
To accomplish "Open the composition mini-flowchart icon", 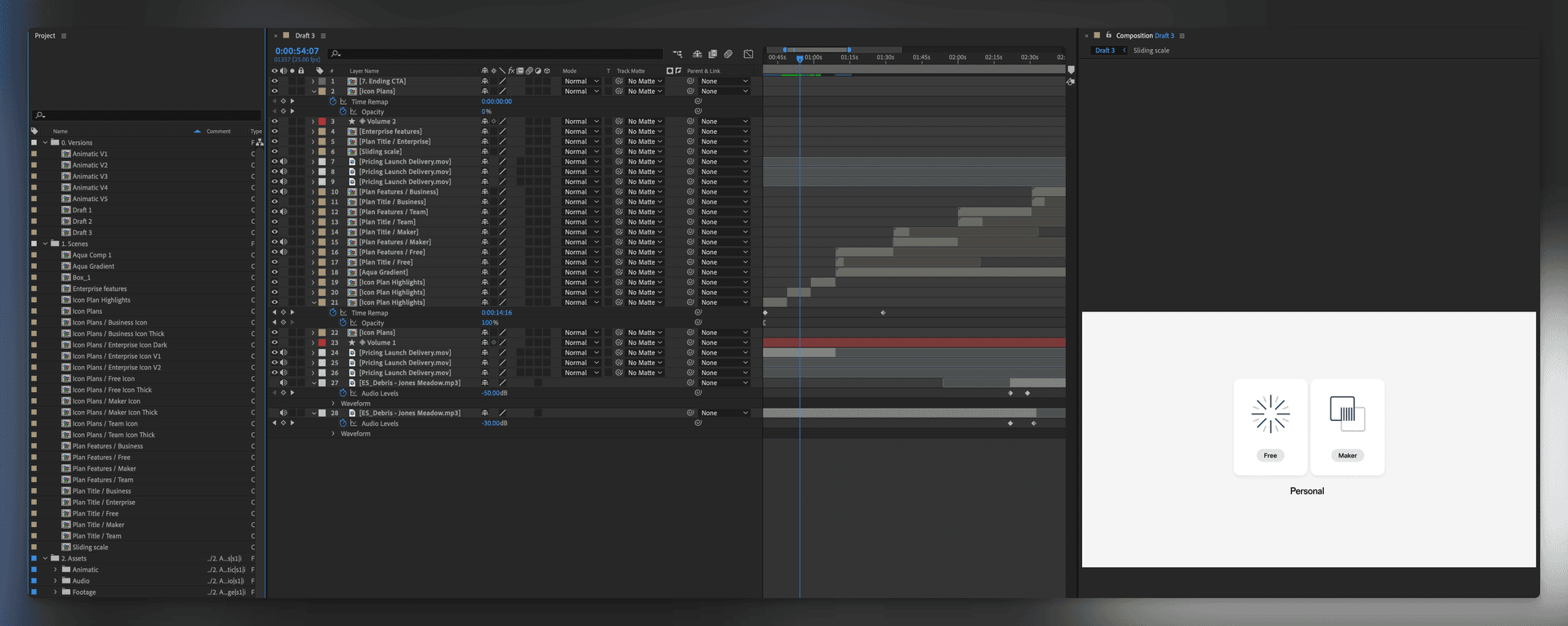I will click(678, 54).
